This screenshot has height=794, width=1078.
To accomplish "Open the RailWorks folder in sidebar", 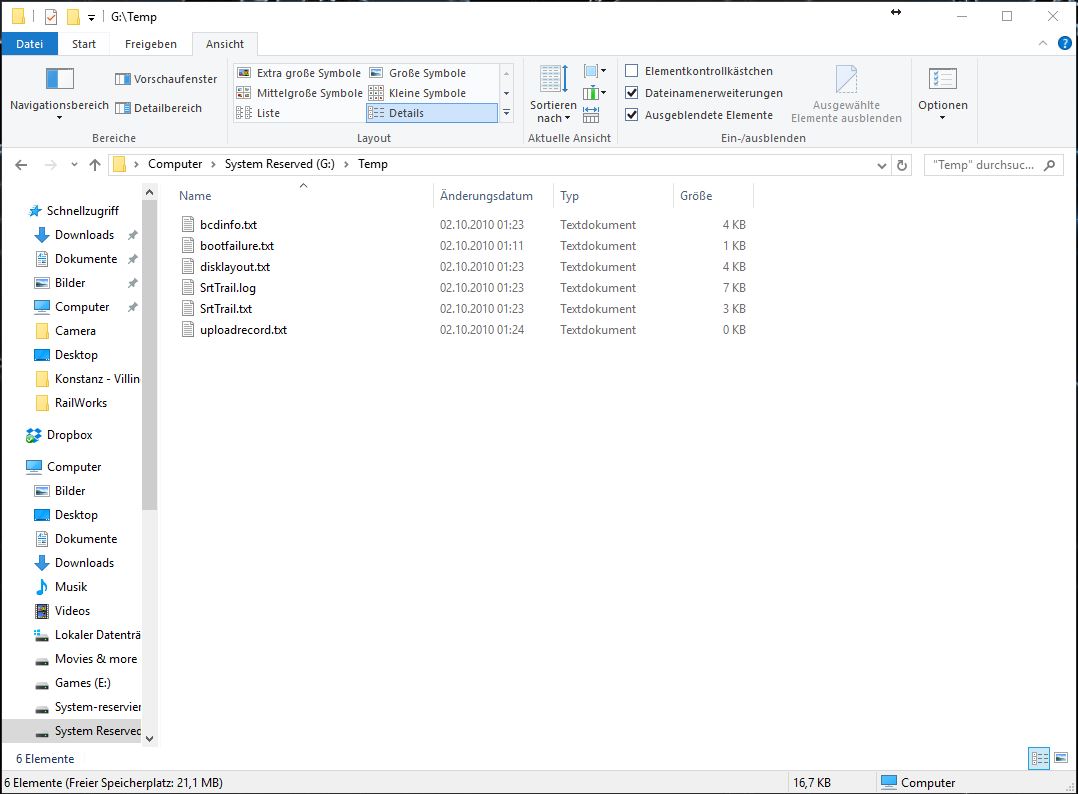I will point(80,403).
